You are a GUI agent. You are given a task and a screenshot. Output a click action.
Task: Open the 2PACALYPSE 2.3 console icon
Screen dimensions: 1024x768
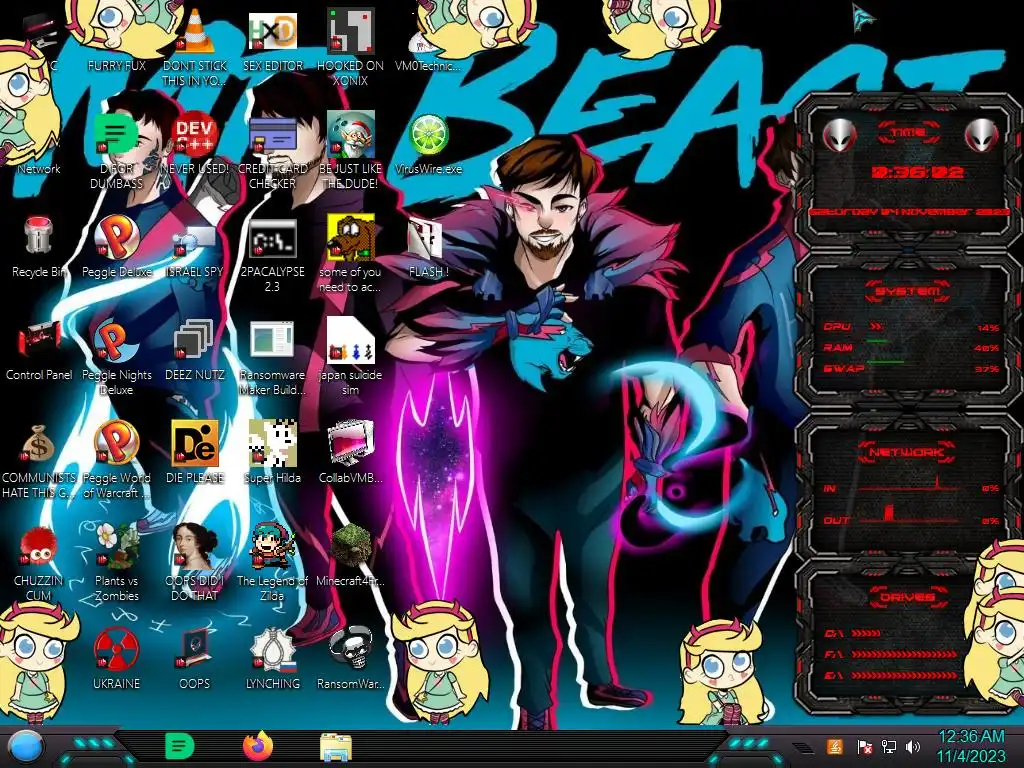tap(273, 238)
